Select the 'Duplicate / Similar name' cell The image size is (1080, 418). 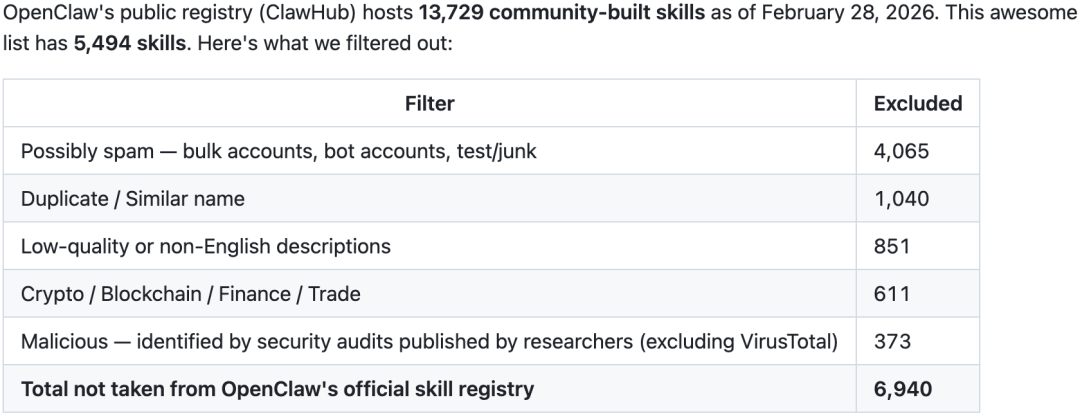pos(133,198)
